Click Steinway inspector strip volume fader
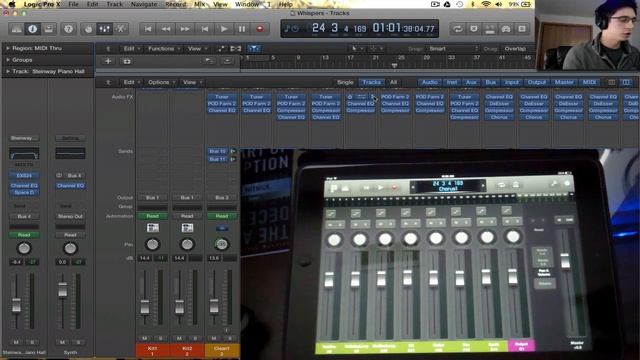The width and height of the screenshot is (640, 360). click(x=16, y=305)
